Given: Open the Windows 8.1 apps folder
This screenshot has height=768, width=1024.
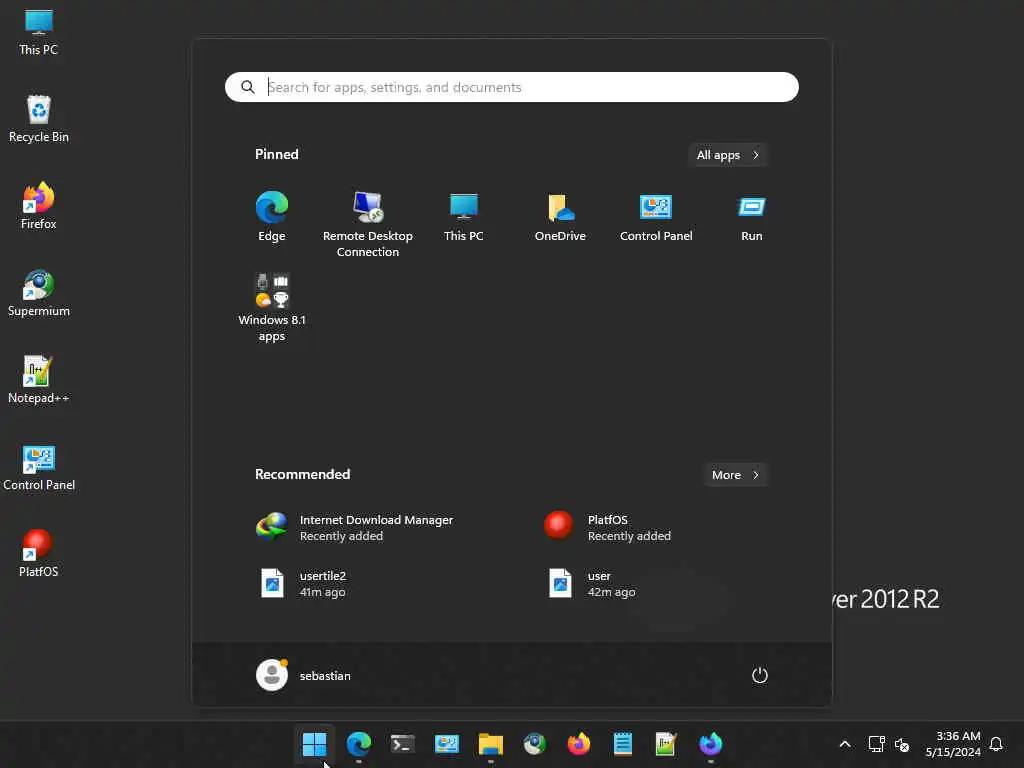Looking at the screenshot, I should click(272, 307).
